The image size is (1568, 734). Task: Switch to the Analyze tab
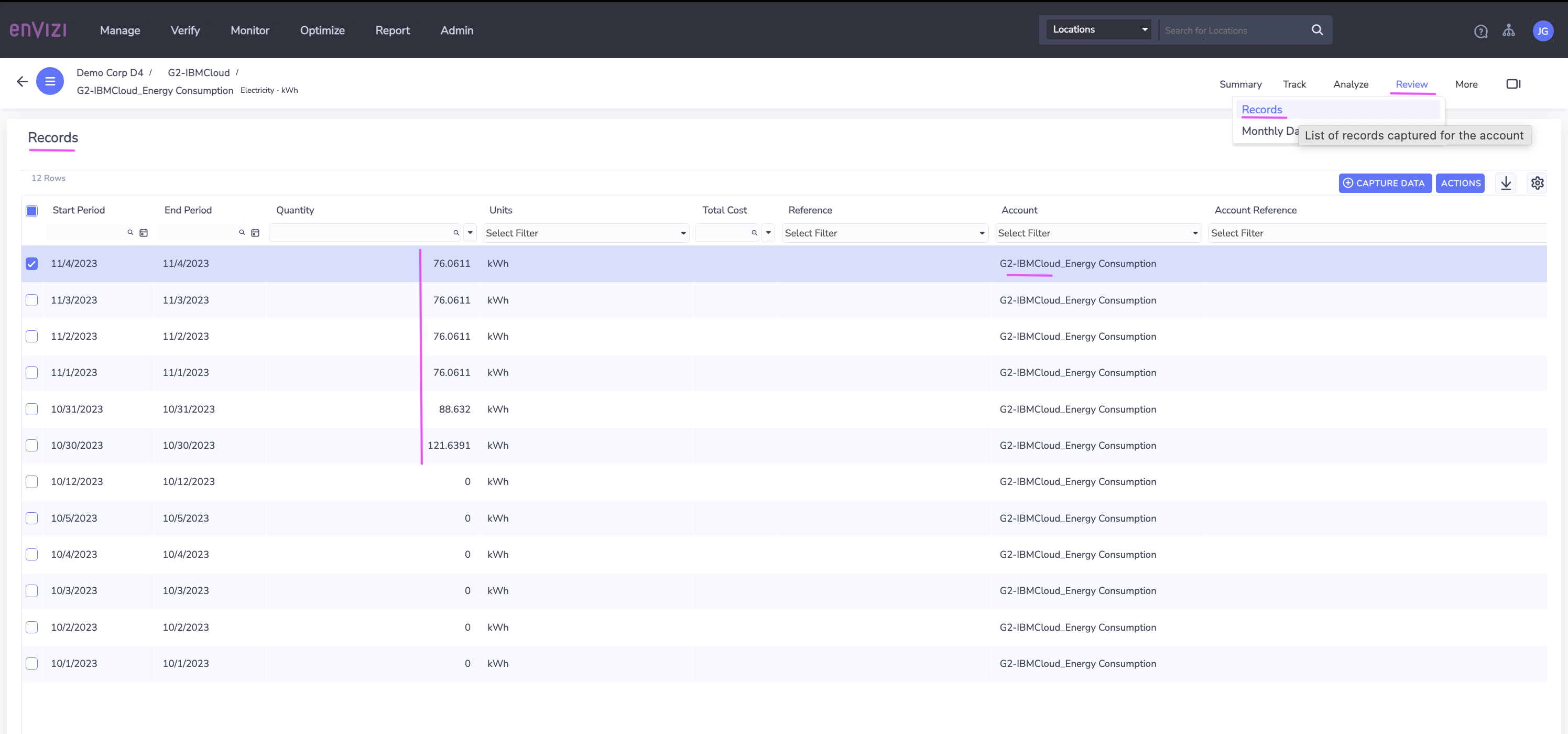pos(1350,84)
